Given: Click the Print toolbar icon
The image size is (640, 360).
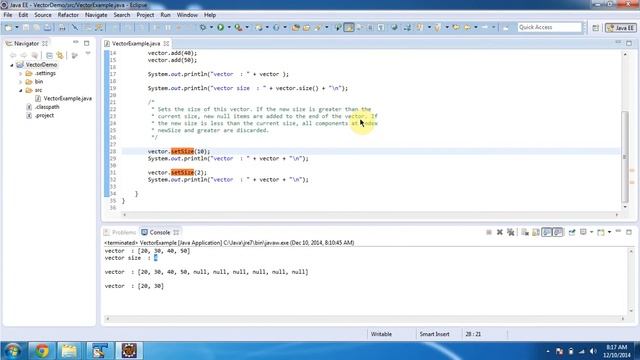Looking at the screenshot, I should [x=62, y=27].
